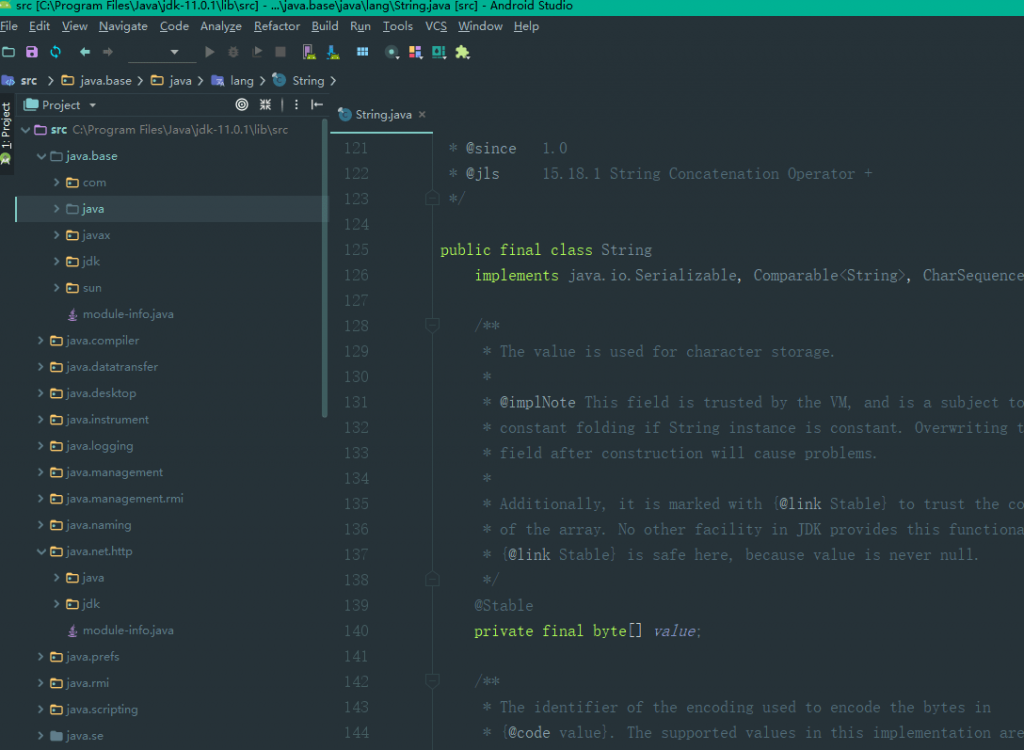Viewport: 1024px width, 750px height.
Task: Select the java folder under java.base
Action: pos(170,209)
